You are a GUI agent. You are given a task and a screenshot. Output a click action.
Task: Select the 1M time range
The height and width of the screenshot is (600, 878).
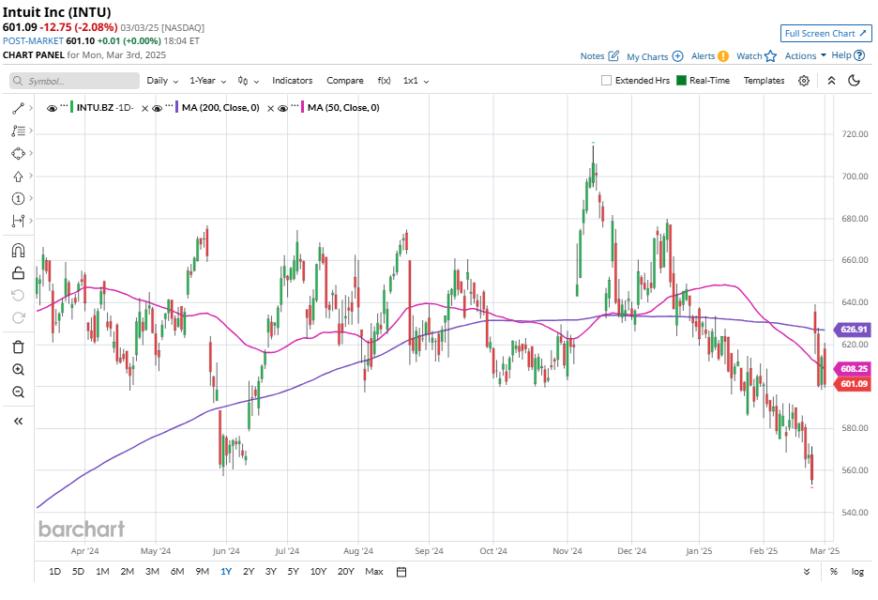(102, 571)
